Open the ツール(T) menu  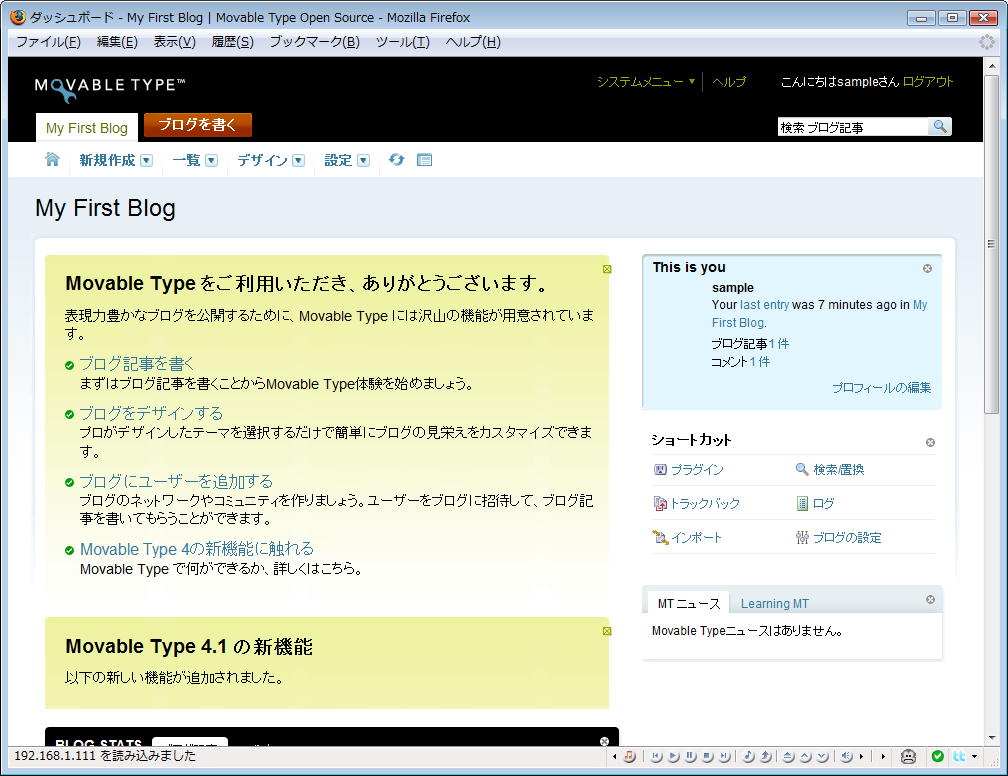(402, 42)
